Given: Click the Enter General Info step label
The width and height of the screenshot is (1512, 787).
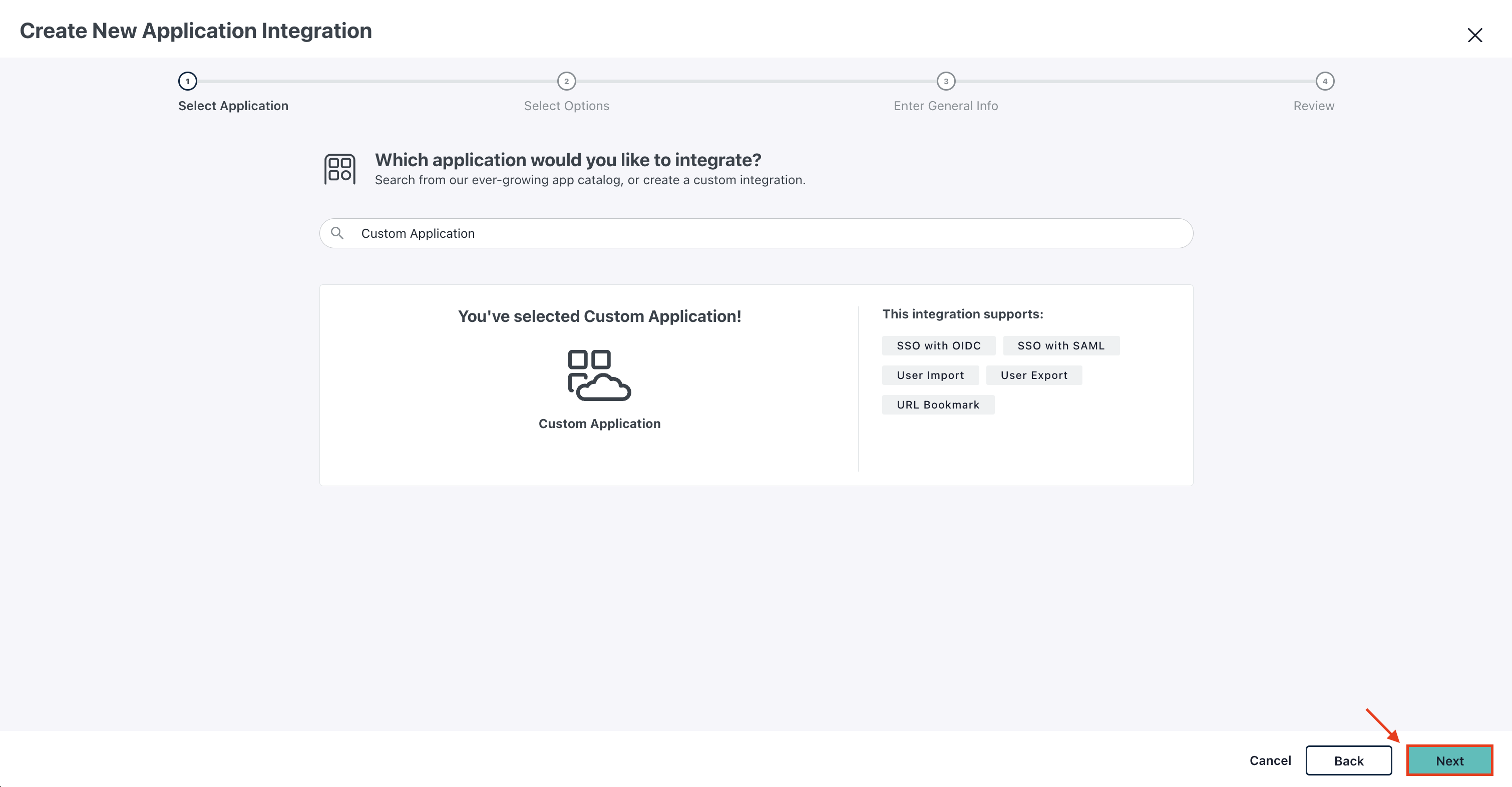Looking at the screenshot, I should click(x=946, y=106).
